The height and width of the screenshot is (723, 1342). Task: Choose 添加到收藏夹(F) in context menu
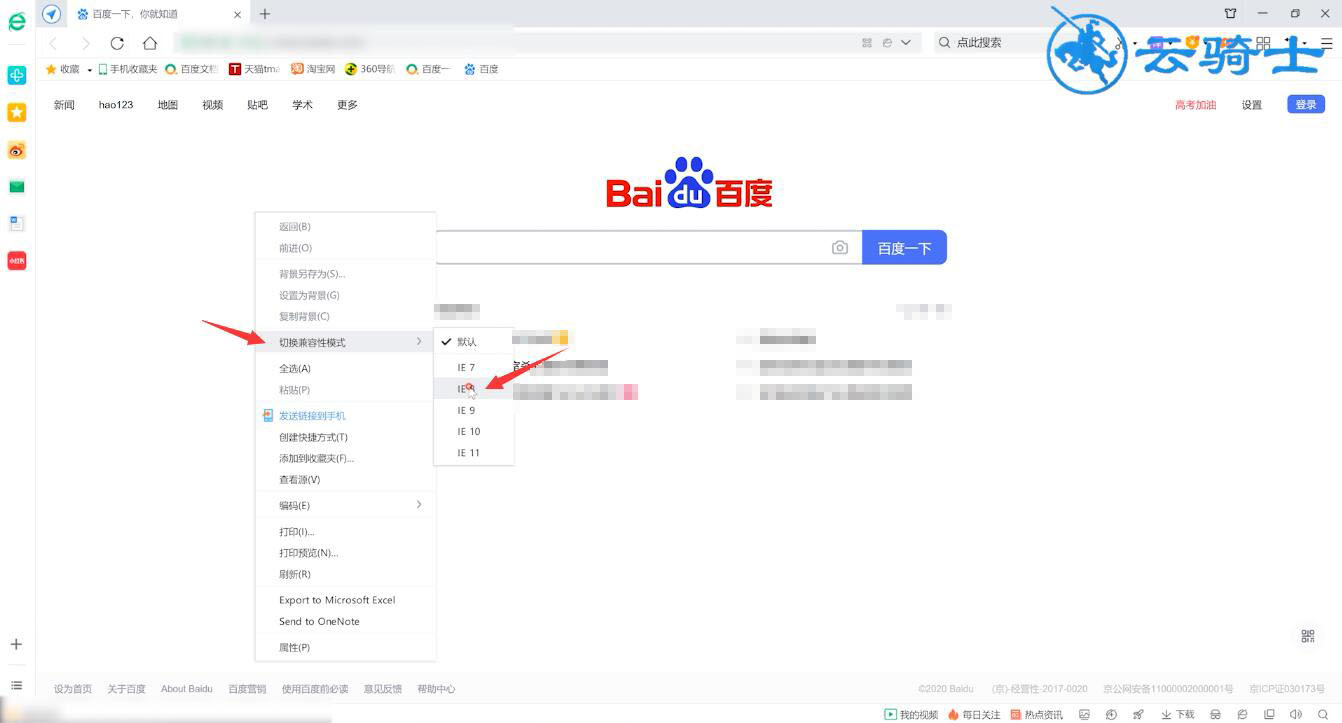pos(345,458)
